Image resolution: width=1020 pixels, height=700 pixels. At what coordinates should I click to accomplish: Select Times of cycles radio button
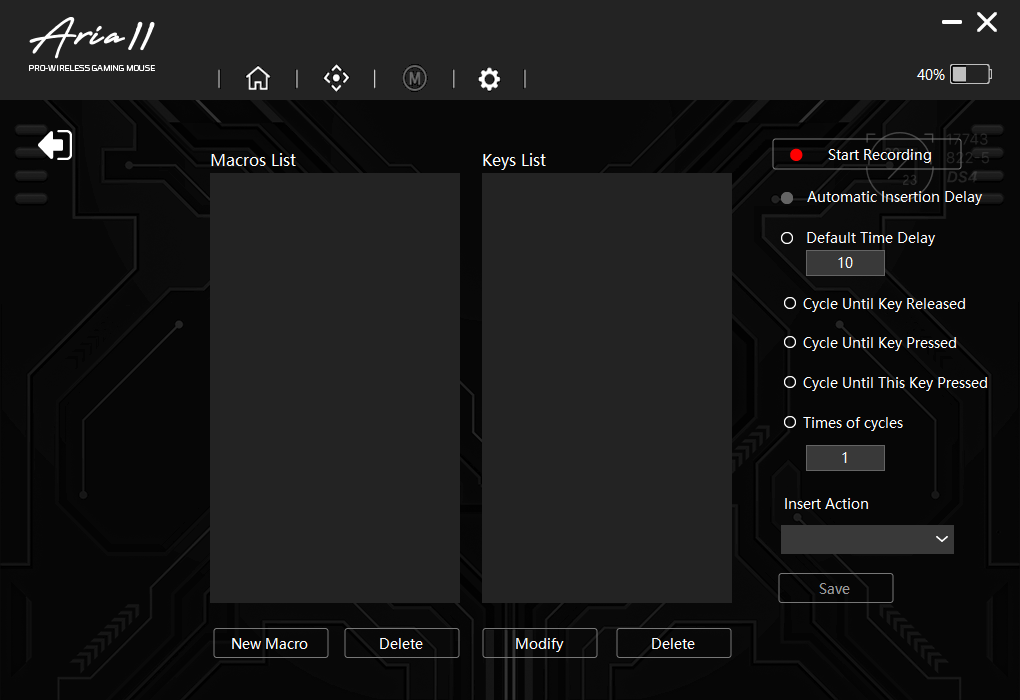(x=790, y=422)
